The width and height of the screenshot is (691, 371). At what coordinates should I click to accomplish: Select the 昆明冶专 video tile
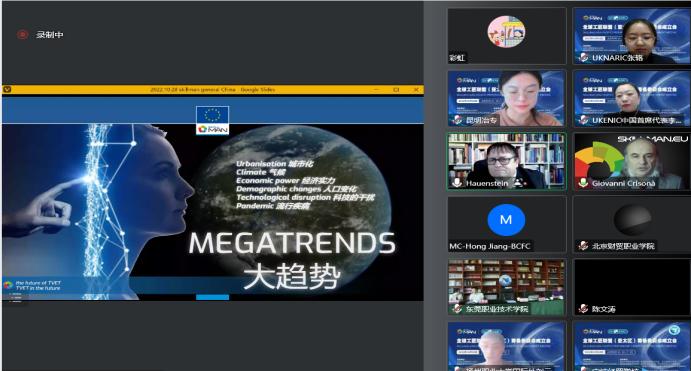tap(507, 99)
